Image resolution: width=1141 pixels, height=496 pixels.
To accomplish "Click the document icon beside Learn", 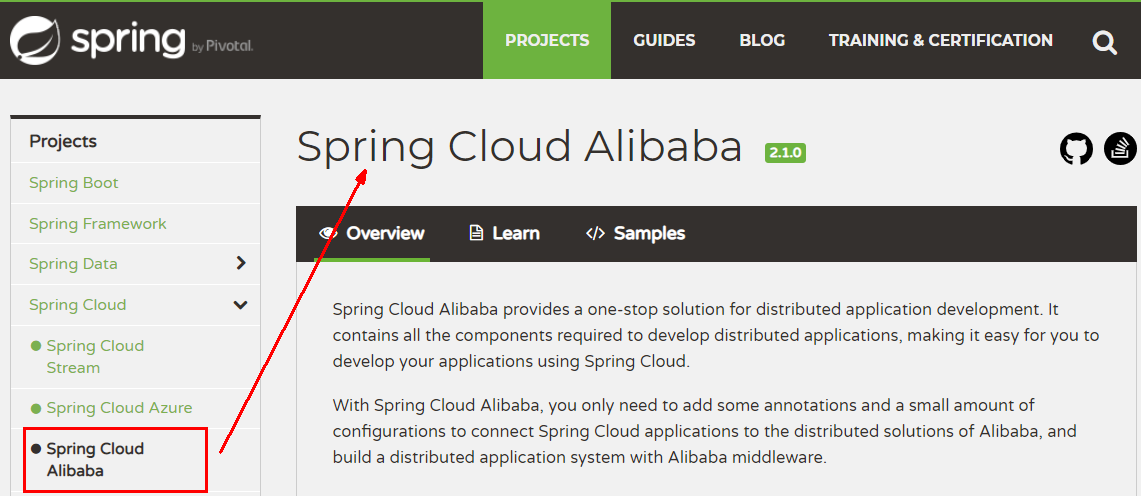I will pyautogui.click(x=477, y=233).
